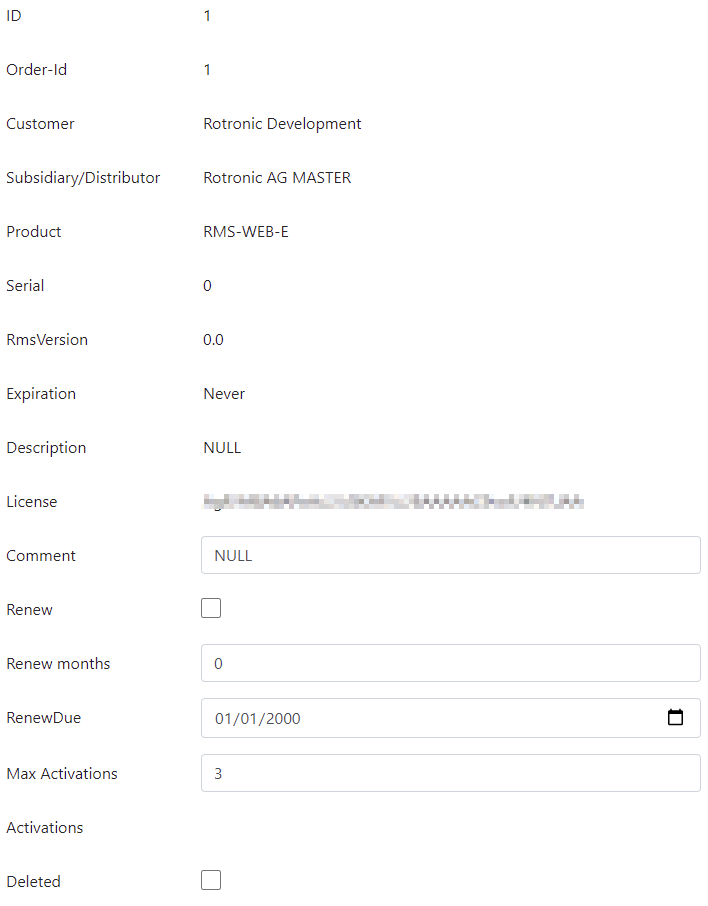708x906 pixels.
Task: Tick the Deleted checkbox
Action: click(211, 880)
